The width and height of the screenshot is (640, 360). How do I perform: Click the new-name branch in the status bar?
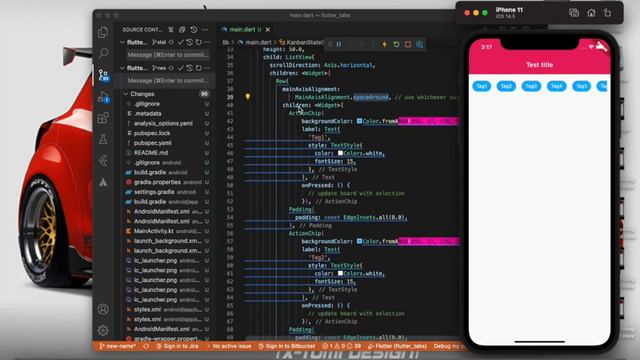point(118,346)
